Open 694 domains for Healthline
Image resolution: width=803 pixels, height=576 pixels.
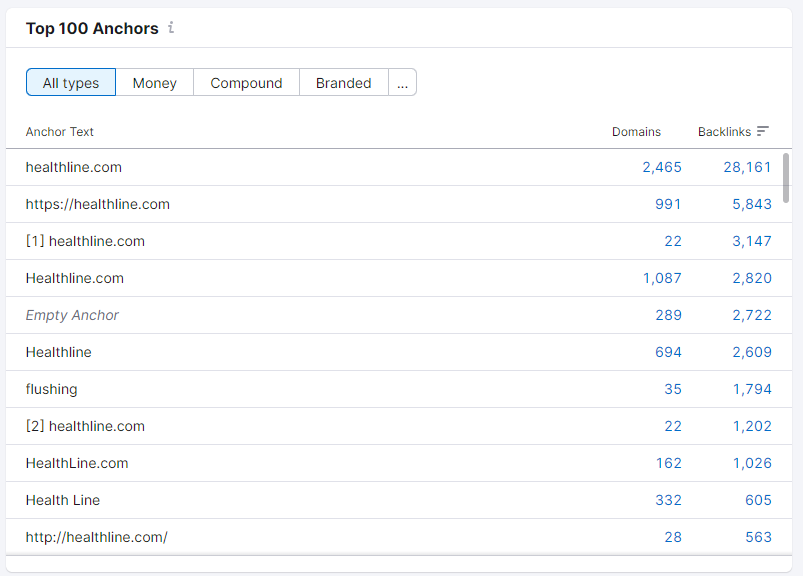coord(668,352)
